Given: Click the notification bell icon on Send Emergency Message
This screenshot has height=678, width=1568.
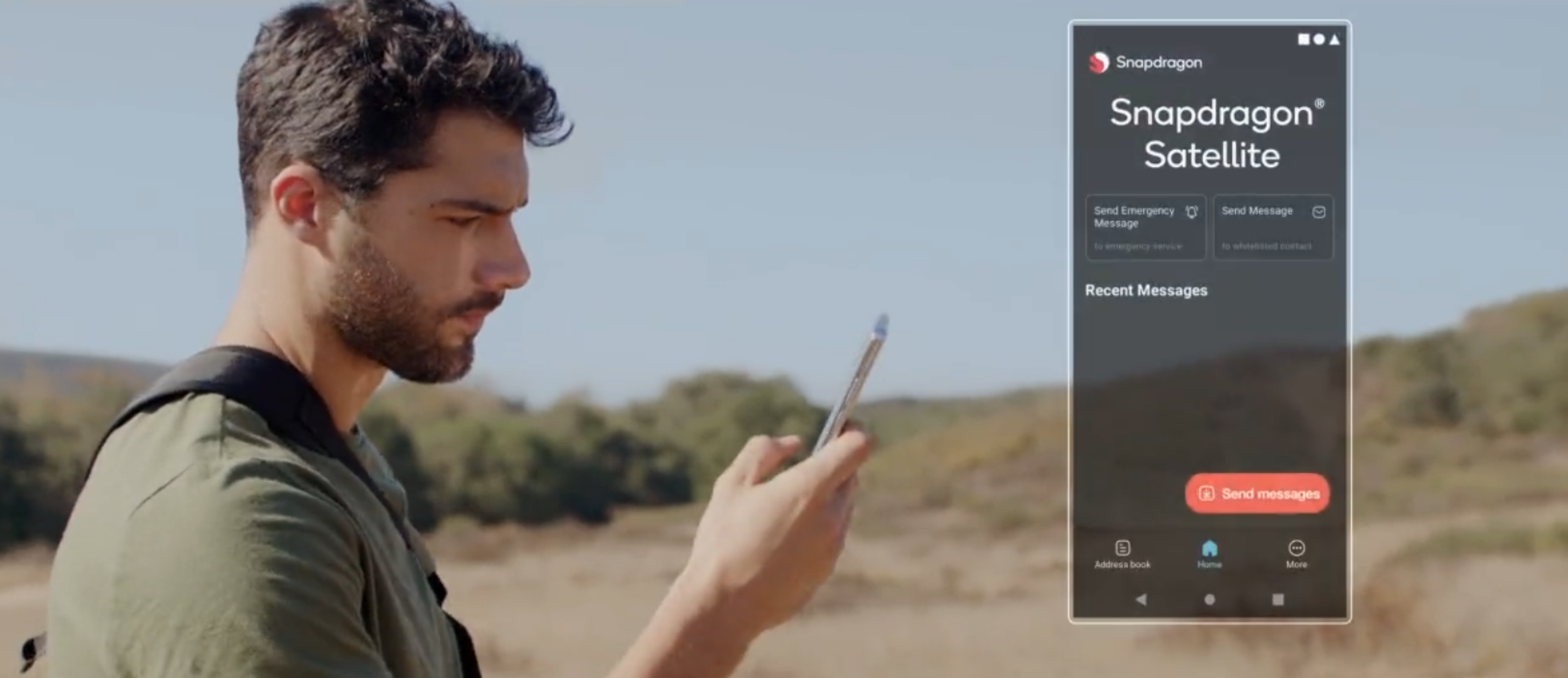Looking at the screenshot, I should point(1193,211).
